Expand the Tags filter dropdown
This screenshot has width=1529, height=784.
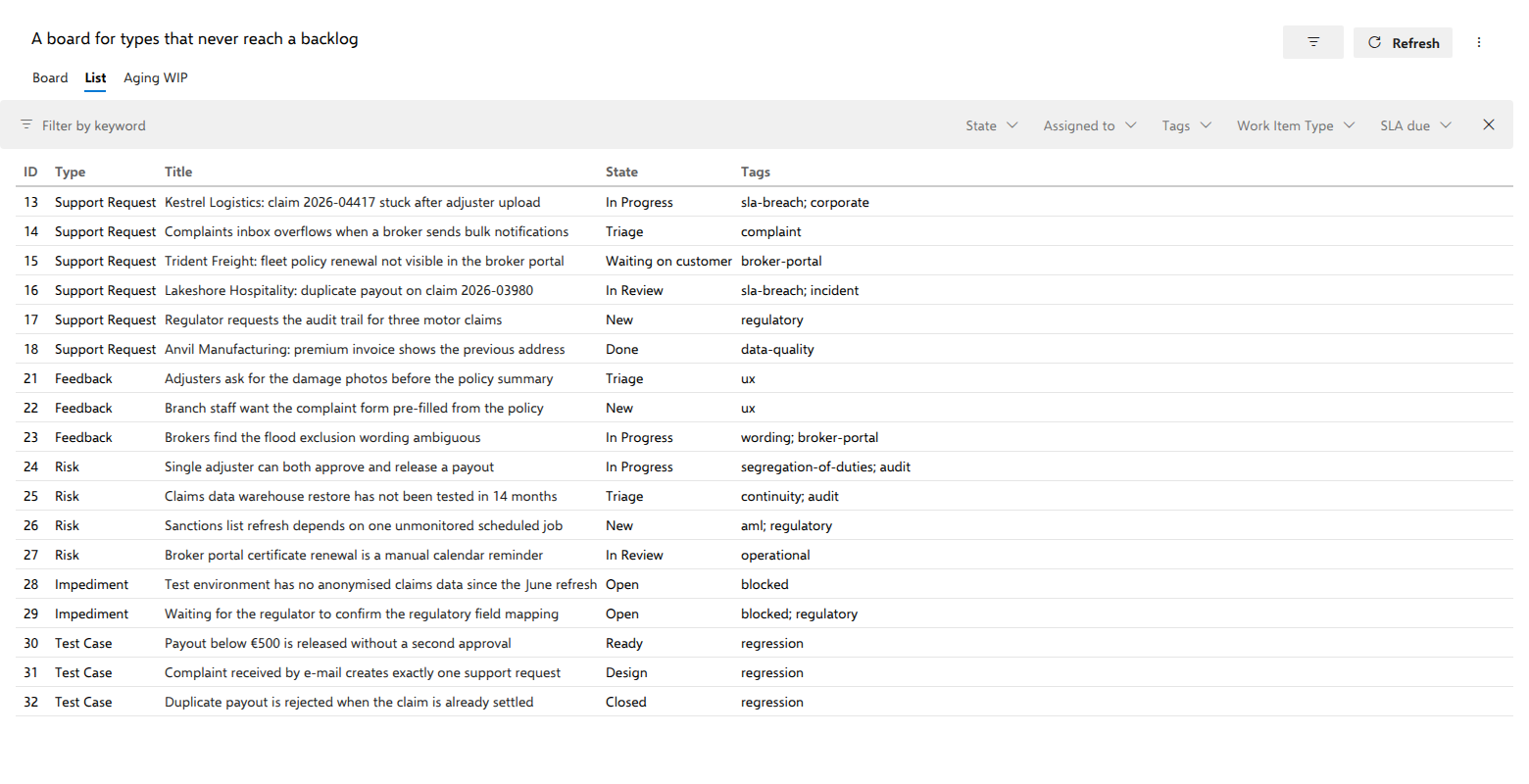1187,125
